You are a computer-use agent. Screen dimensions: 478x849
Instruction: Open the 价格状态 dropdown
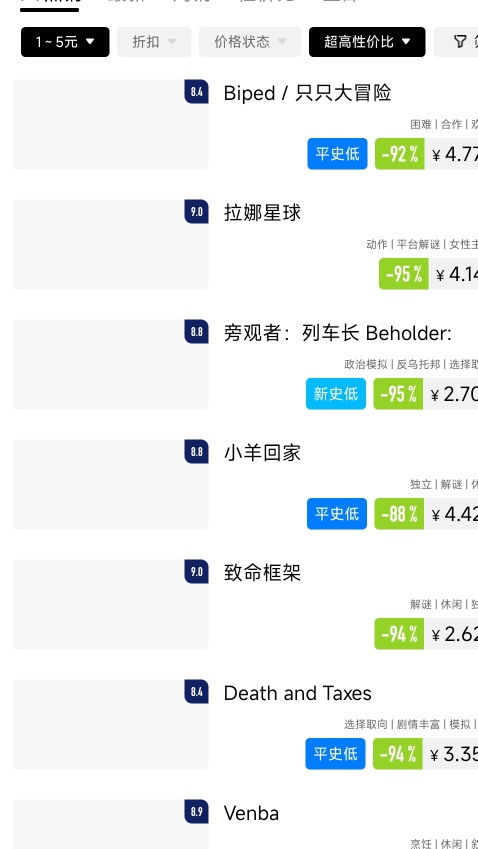pos(250,42)
